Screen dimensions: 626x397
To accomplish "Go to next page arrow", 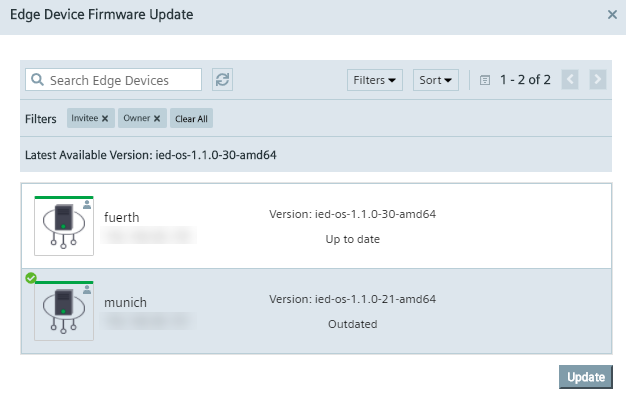I will point(598,79).
